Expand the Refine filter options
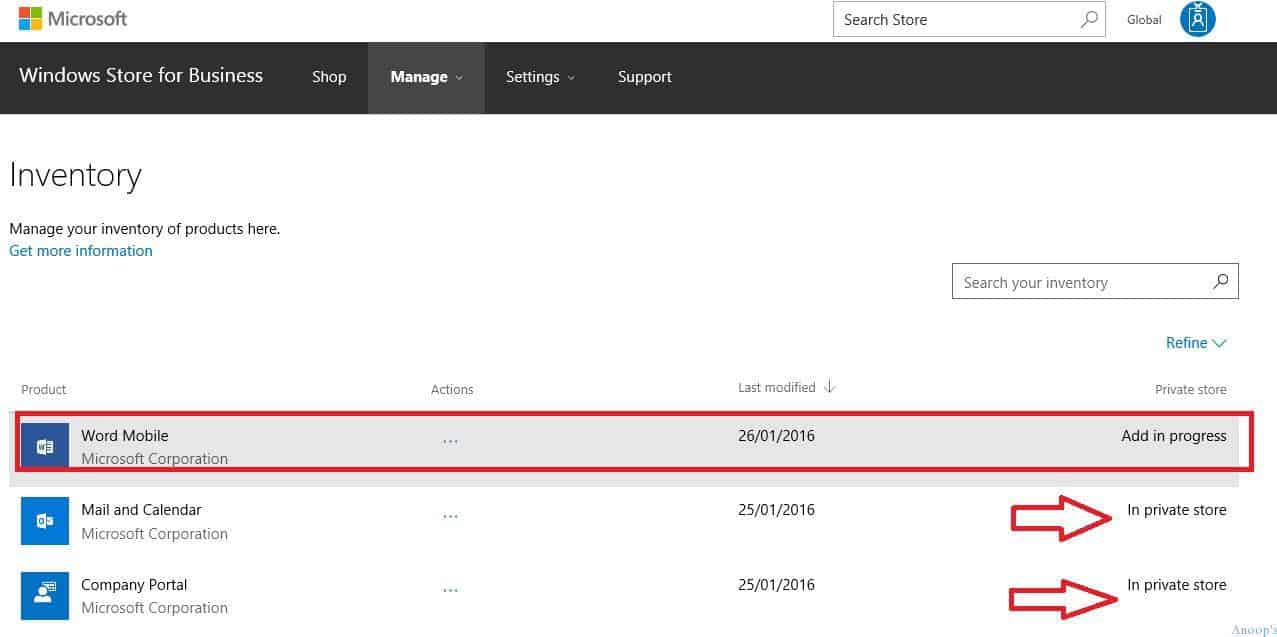The image size is (1277, 637). coord(1196,343)
